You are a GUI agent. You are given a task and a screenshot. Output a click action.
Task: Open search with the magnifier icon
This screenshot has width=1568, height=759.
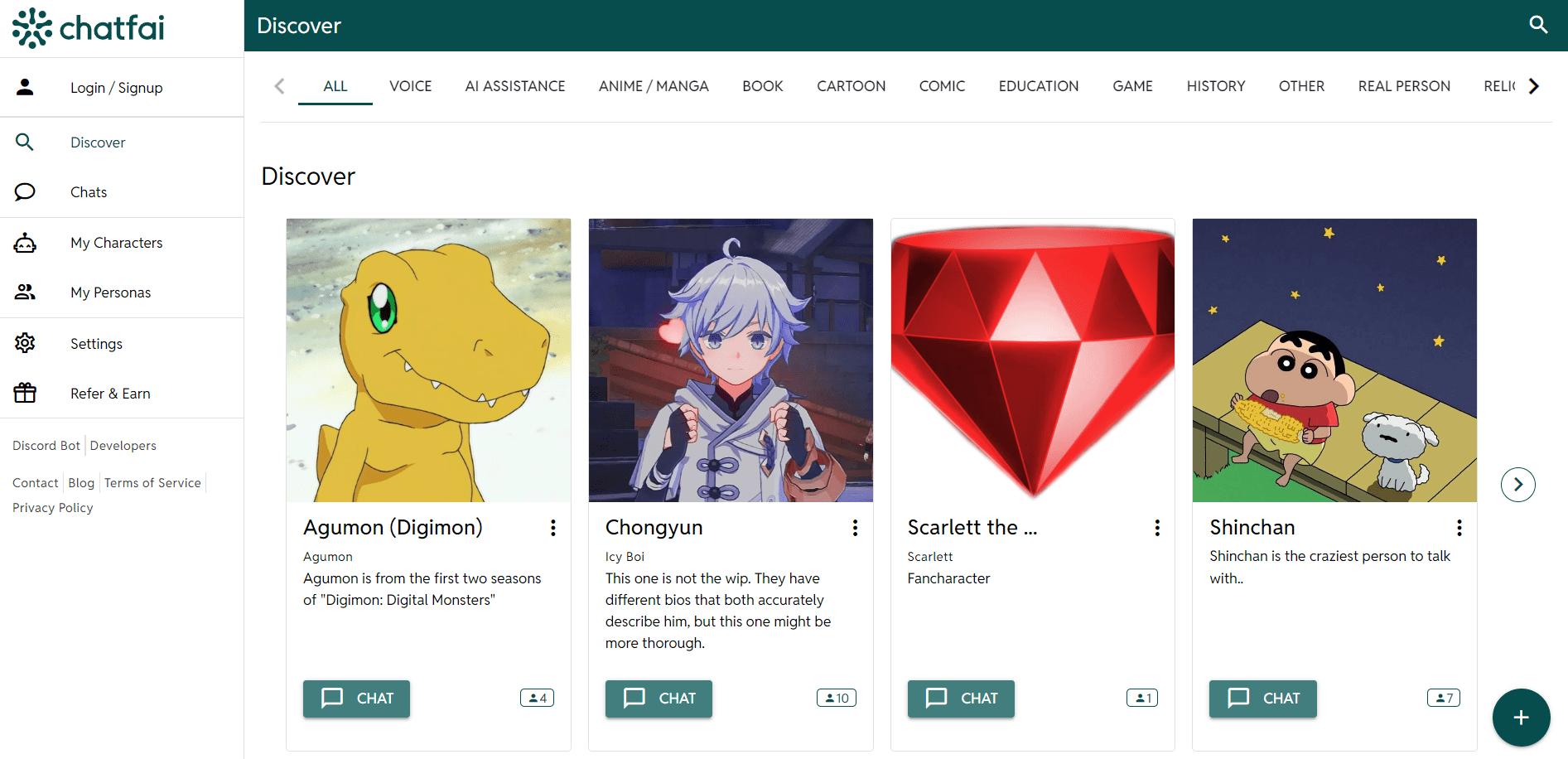click(x=1538, y=25)
